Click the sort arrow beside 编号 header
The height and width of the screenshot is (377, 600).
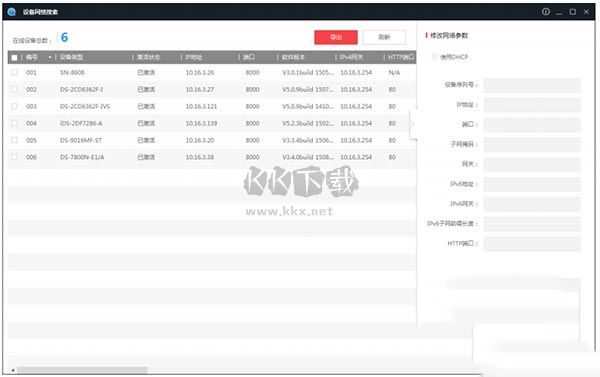(50, 57)
